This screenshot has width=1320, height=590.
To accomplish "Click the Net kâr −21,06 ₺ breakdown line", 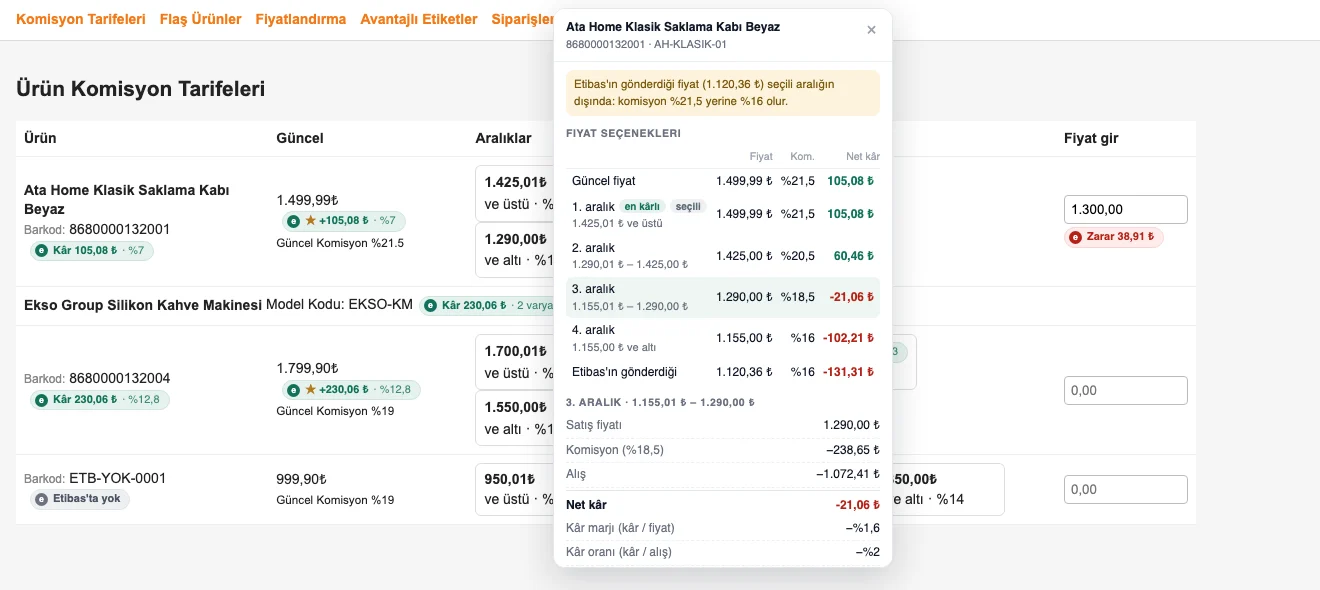I will [723, 505].
